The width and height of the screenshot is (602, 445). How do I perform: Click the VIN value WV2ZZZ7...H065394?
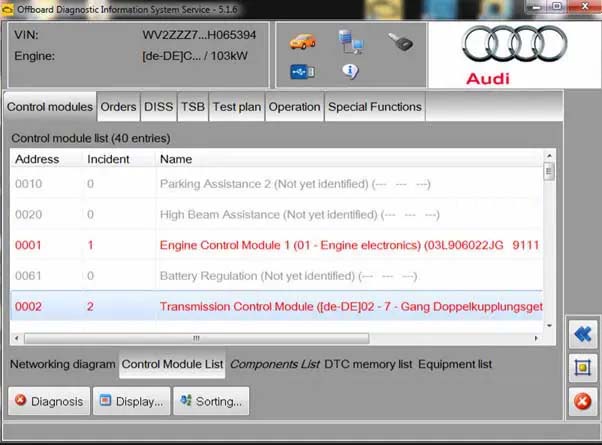click(199, 35)
